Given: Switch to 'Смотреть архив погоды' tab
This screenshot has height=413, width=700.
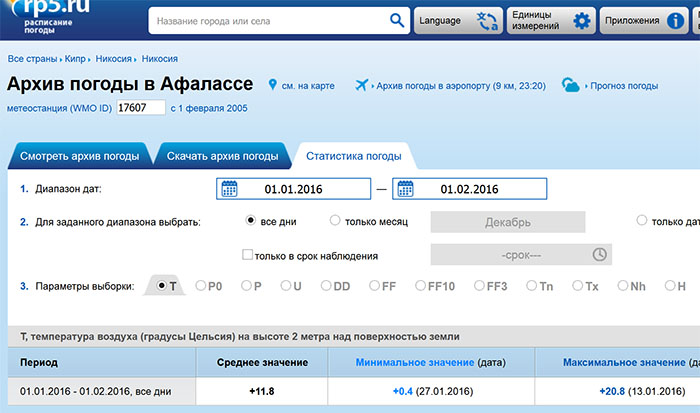Looking at the screenshot, I should (79, 156).
